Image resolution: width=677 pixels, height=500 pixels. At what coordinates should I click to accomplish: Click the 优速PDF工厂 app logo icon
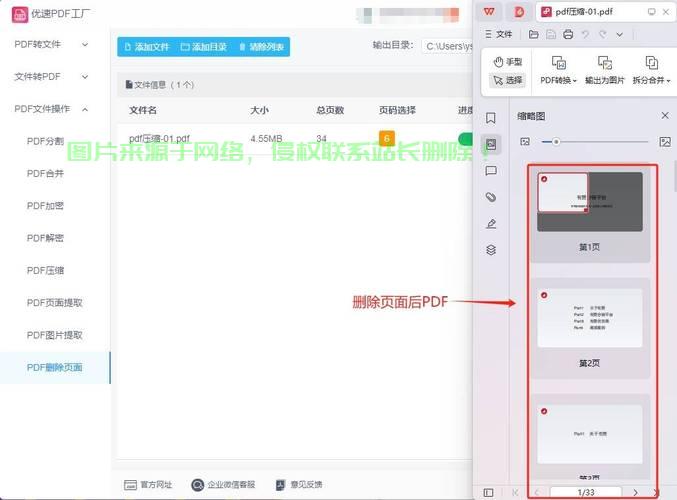tap(19, 14)
